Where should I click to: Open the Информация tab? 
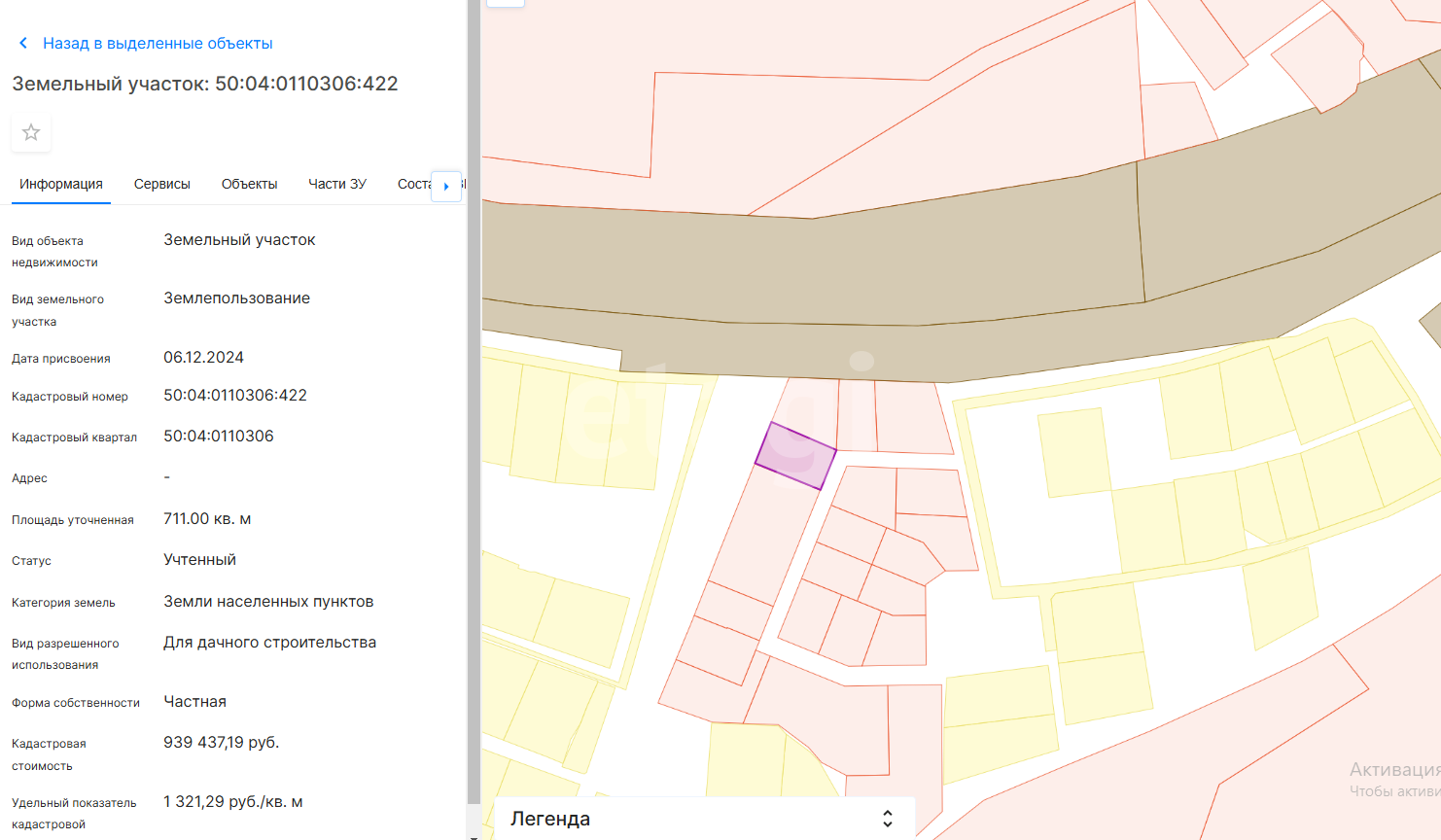coord(61,184)
